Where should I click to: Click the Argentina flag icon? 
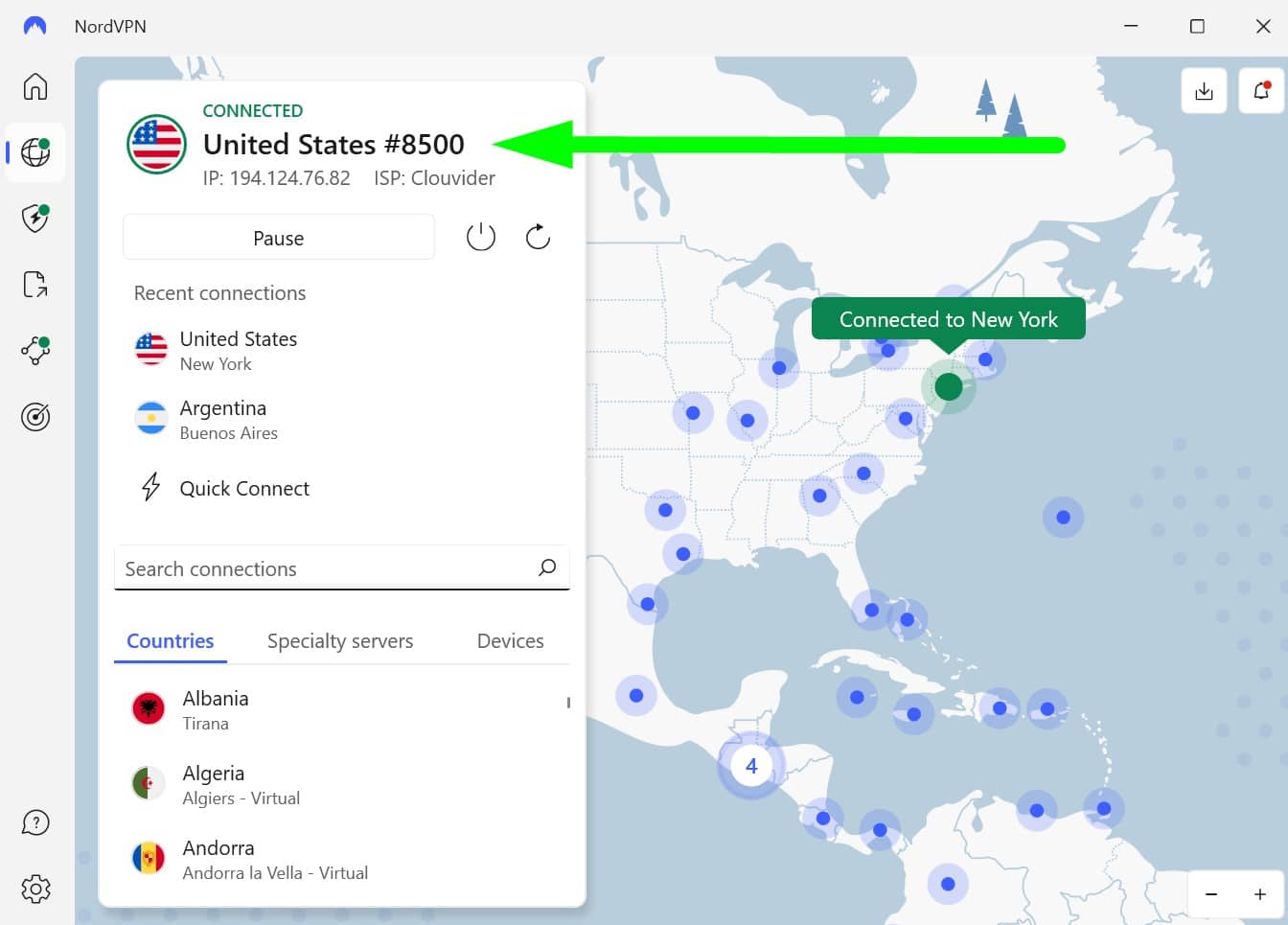pyautogui.click(x=151, y=419)
